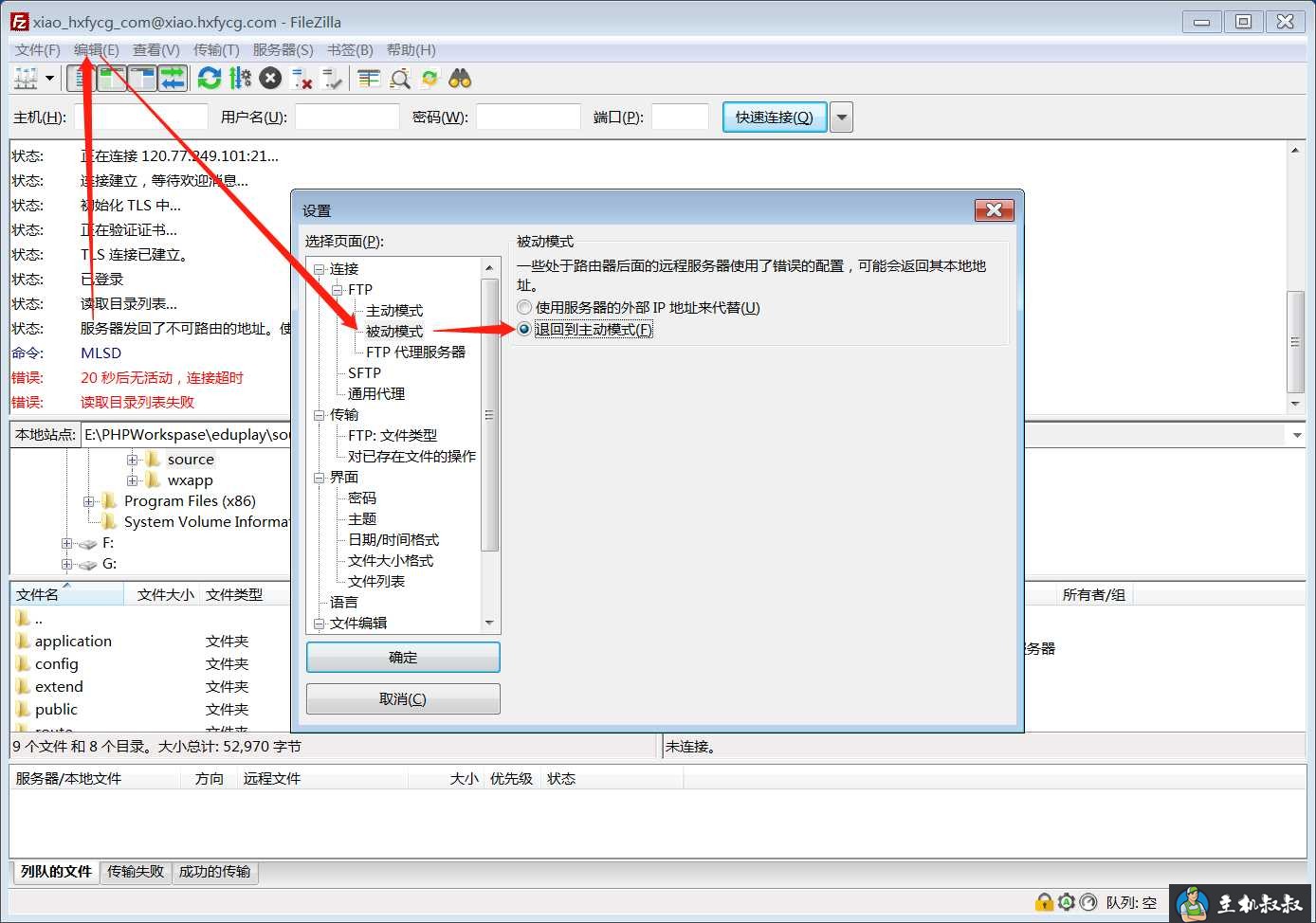The height and width of the screenshot is (923, 1316).
Task: Click the 密码 password input field
Action: [x=528, y=117]
